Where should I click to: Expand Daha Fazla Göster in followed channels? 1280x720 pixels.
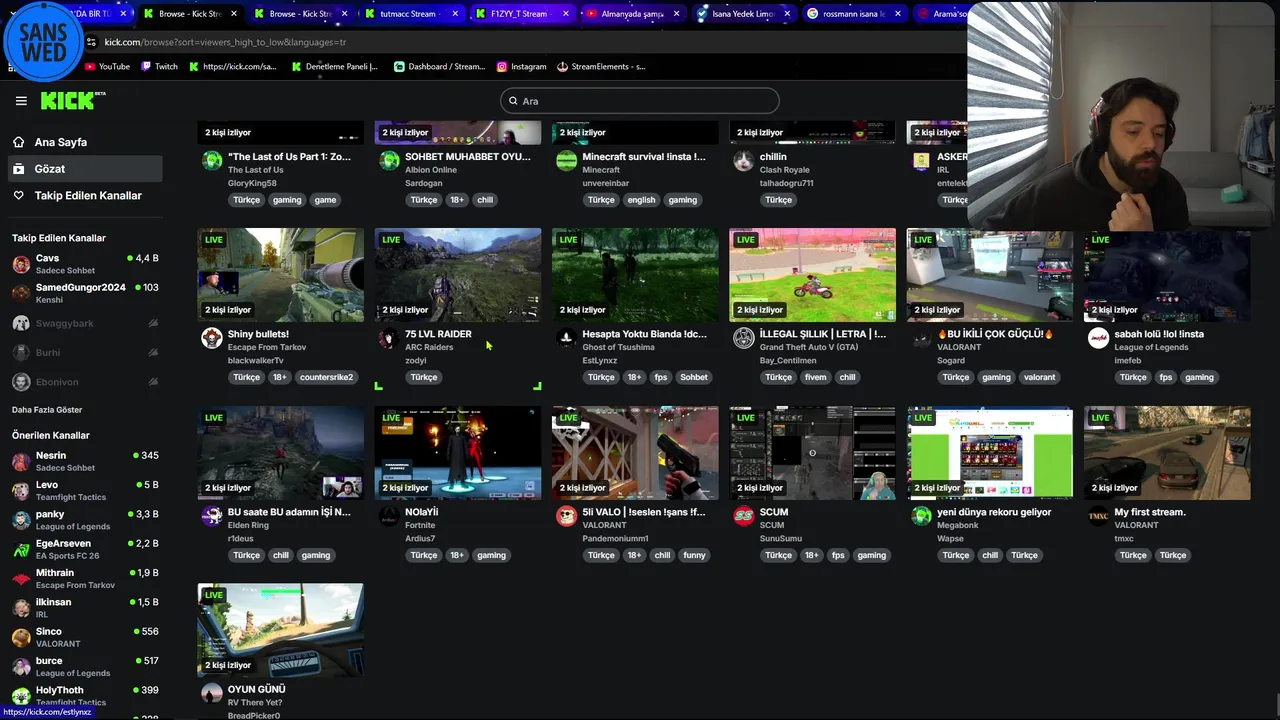47,410
